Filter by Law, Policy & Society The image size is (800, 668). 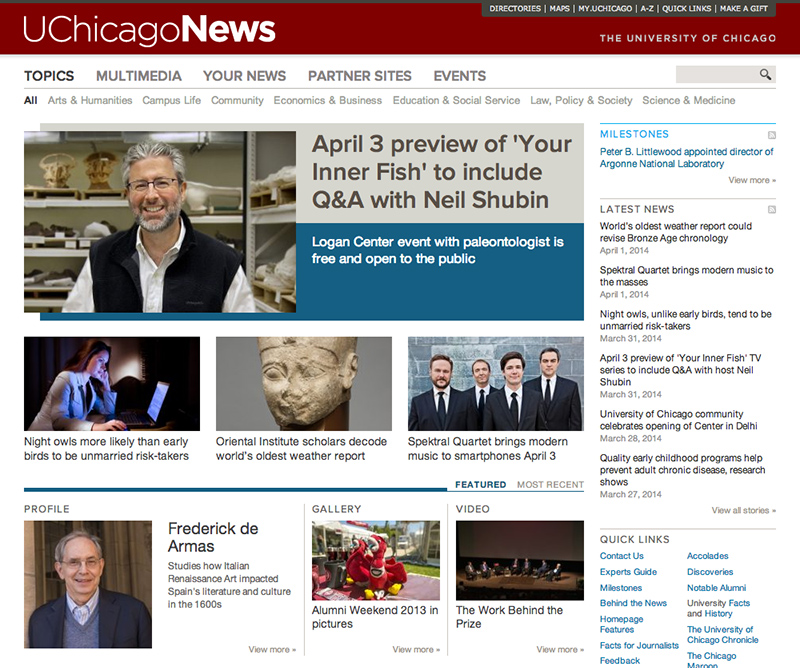click(x=581, y=101)
